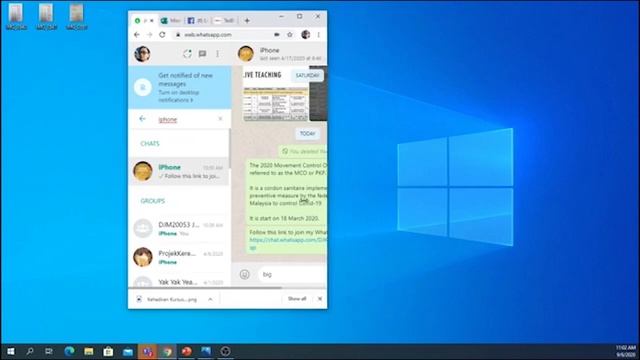Turn on desktop notifications link

pos(179,96)
